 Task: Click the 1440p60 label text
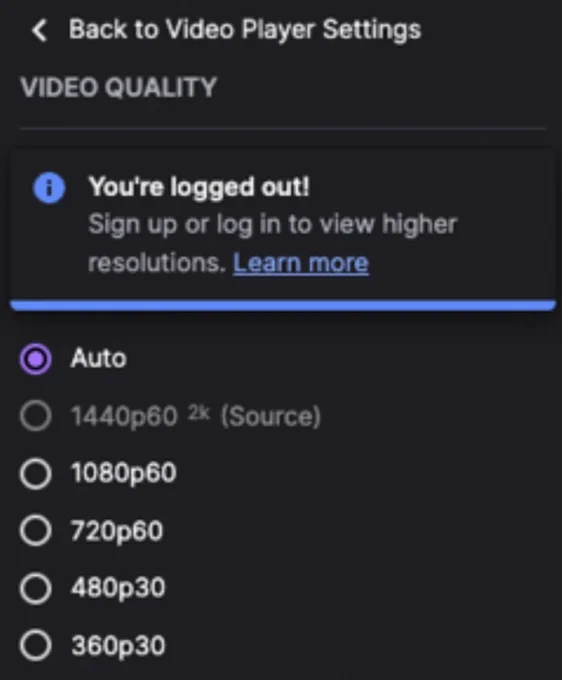(124, 416)
